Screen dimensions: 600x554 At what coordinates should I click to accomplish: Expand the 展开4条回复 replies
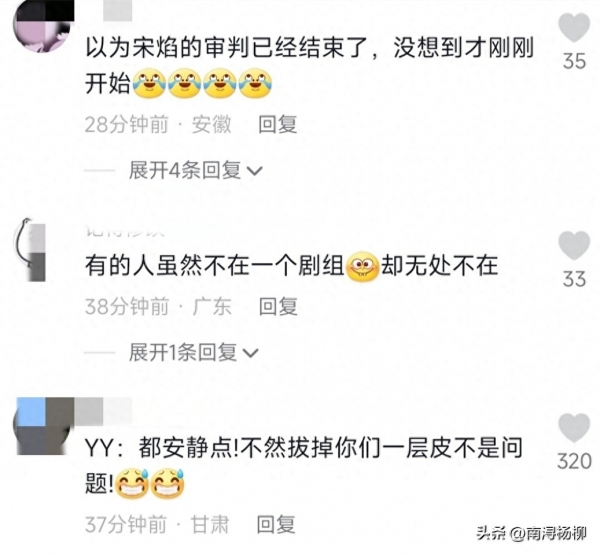click(185, 170)
